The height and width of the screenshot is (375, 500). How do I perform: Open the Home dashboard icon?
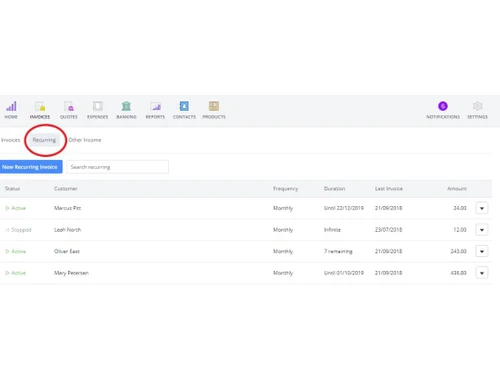[x=11, y=106]
